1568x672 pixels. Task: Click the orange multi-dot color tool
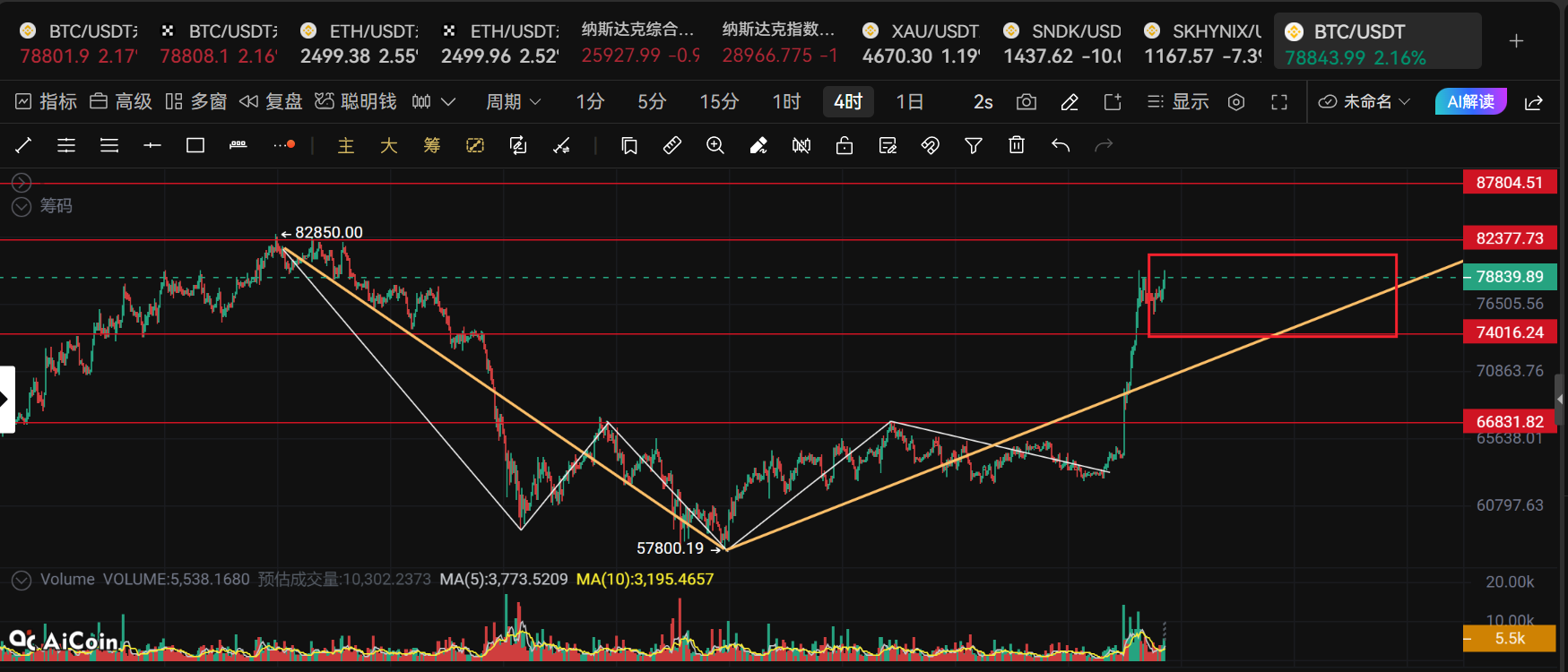pos(284,145)
